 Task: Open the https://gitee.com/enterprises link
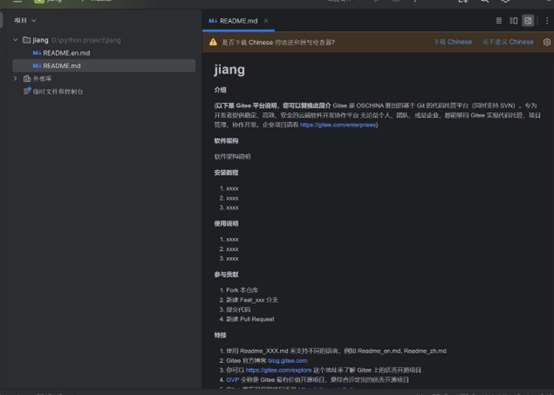pyautogui.click(x=338, y=125)
